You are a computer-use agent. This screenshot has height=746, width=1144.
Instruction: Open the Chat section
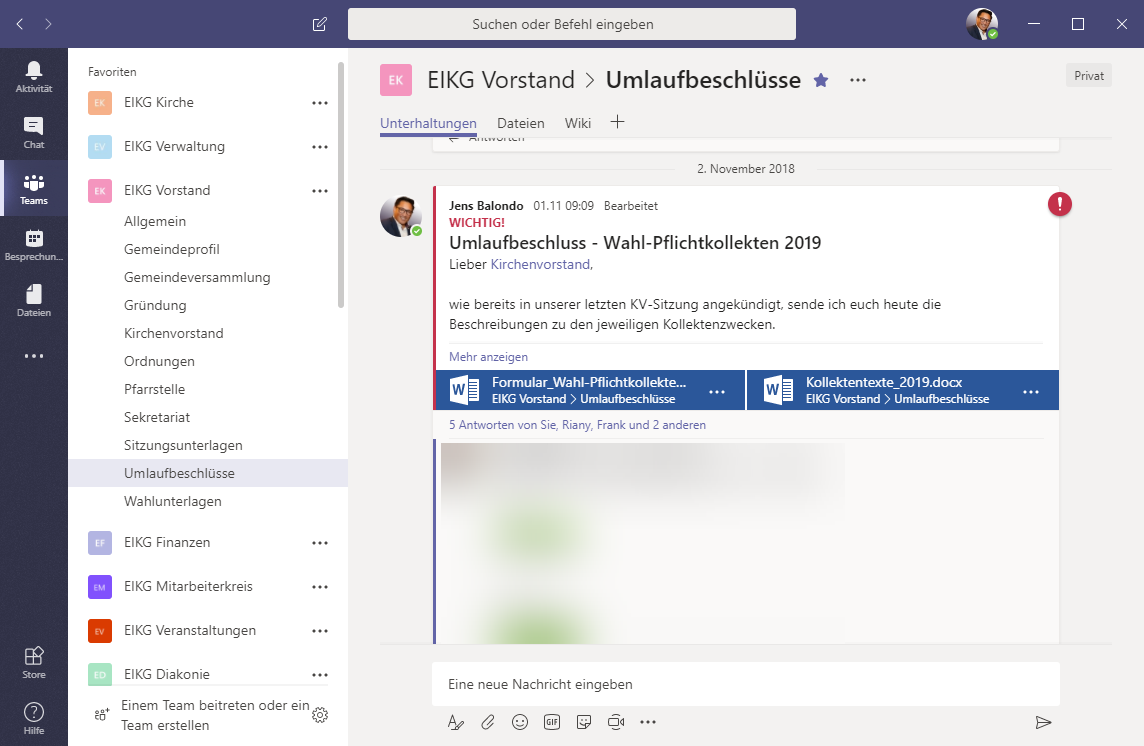click(x=34, y=133)
